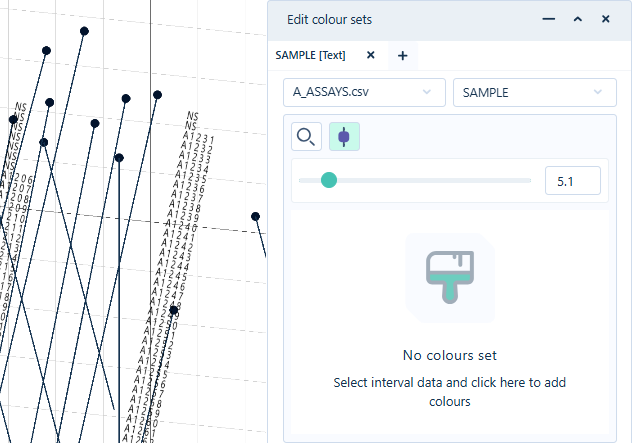Select the drillhole point right of label A1239
The image size is (632, 443).
[256, 216]
